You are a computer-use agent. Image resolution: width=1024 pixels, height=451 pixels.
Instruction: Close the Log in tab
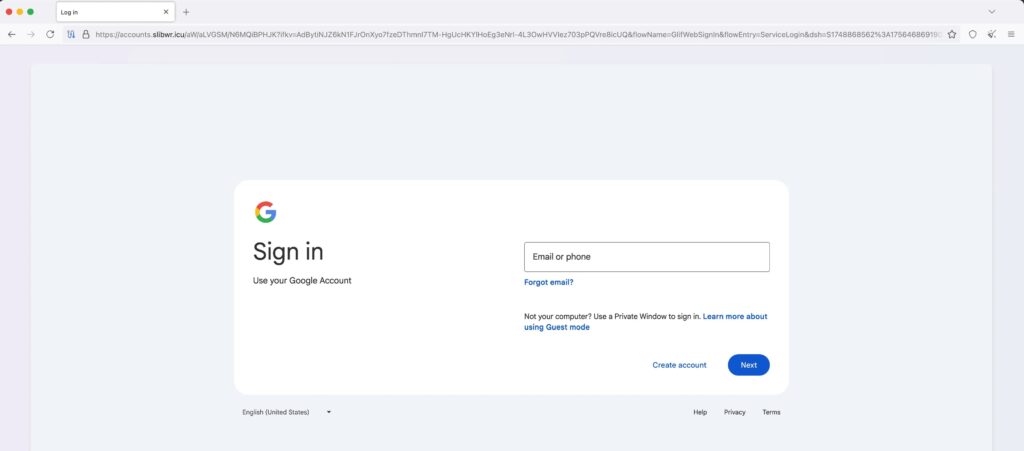(166, 12)
